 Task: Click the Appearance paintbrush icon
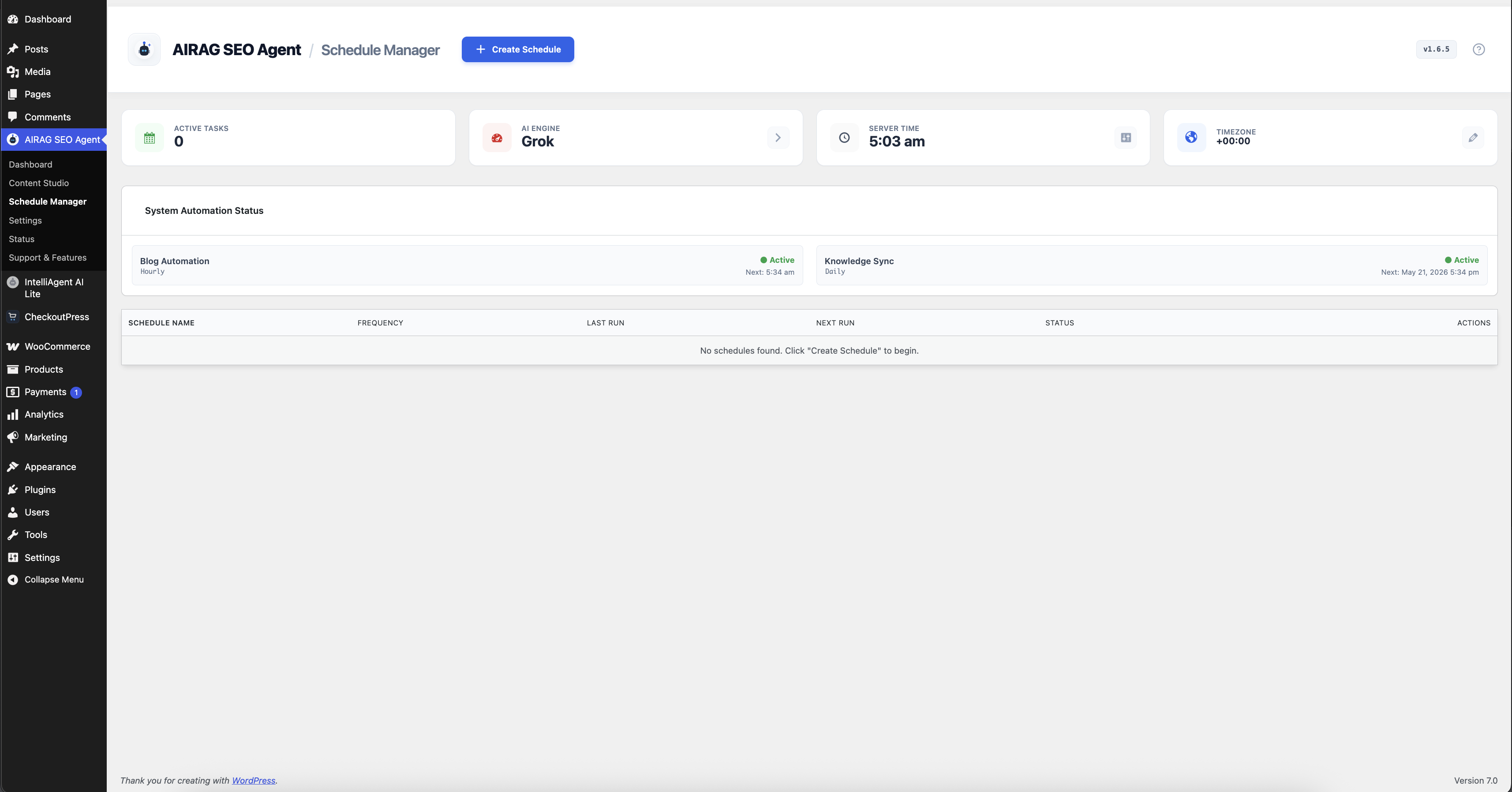(x=13, y=467)
